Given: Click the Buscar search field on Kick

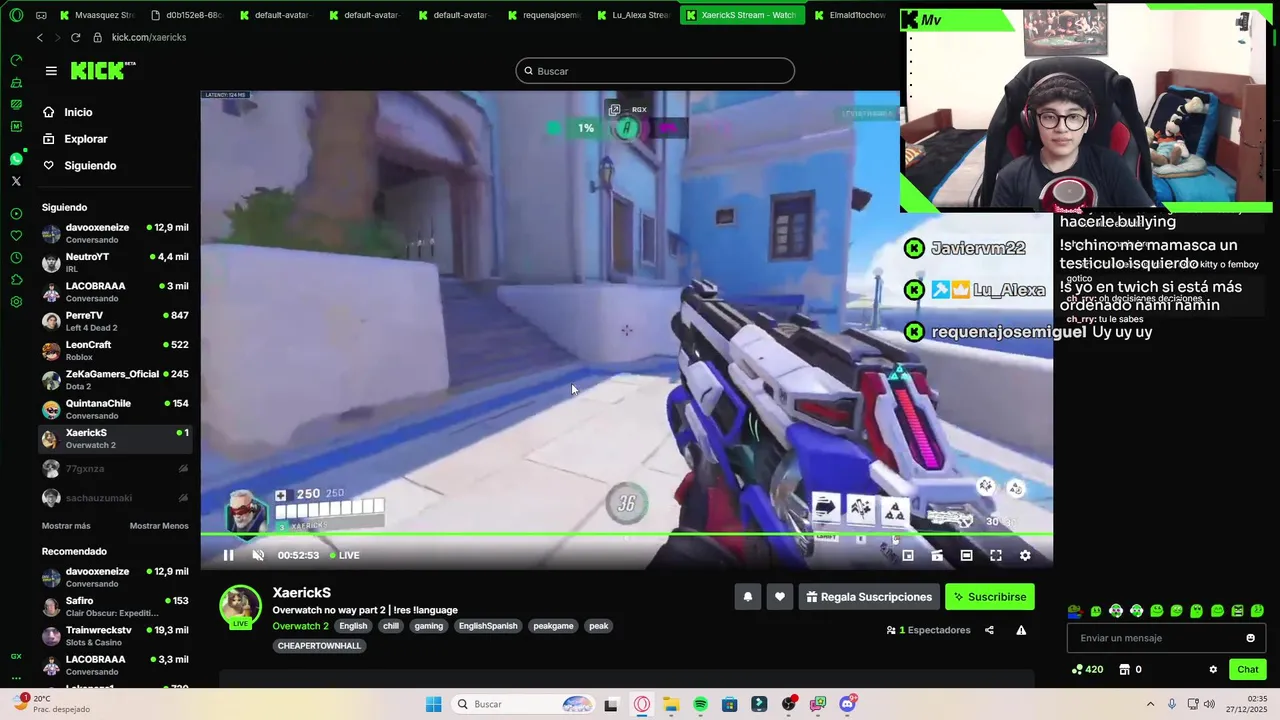Looking at the screenshot, I should (x=655, y=71).
